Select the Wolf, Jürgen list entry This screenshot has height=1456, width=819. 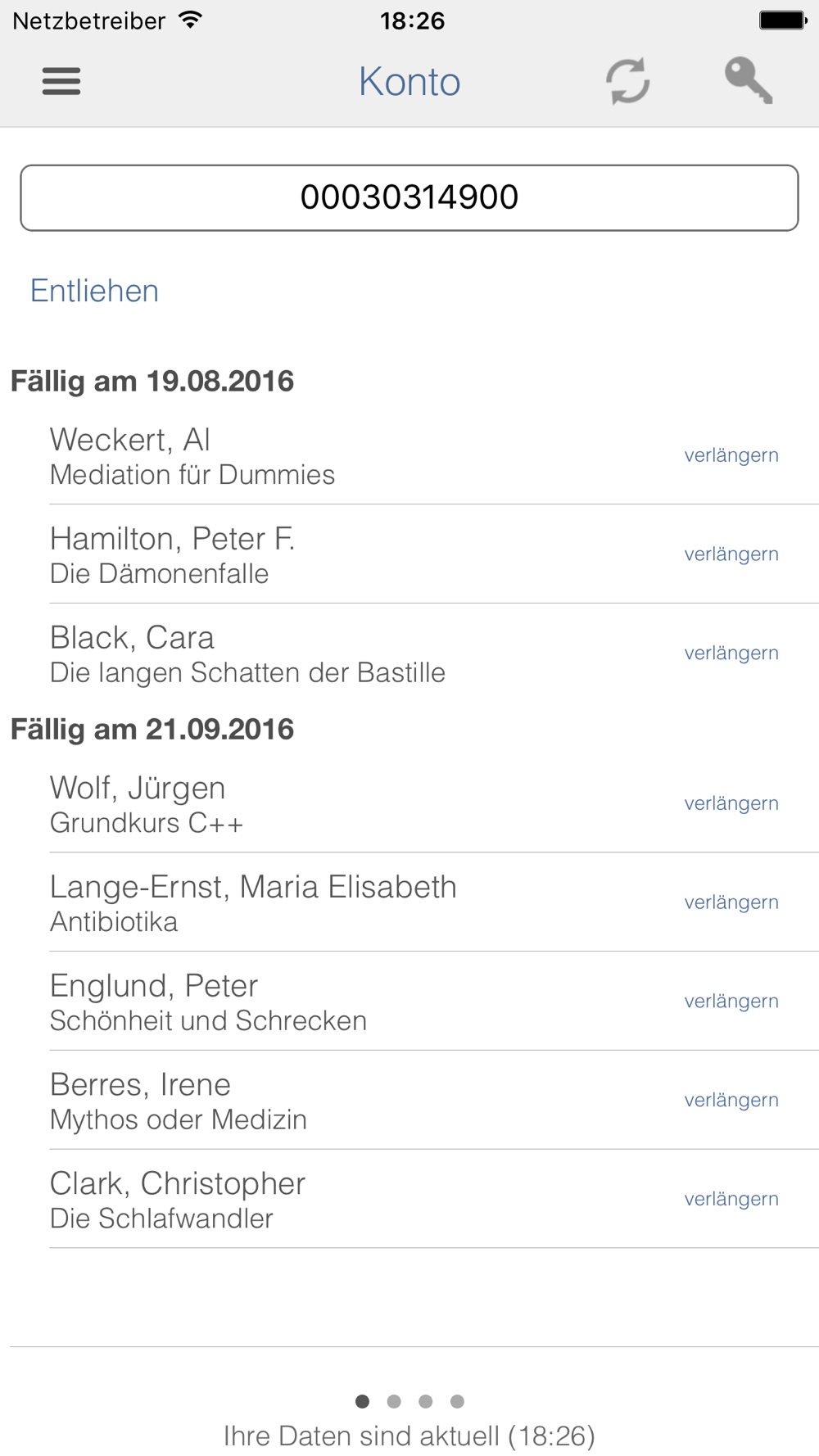246,804
